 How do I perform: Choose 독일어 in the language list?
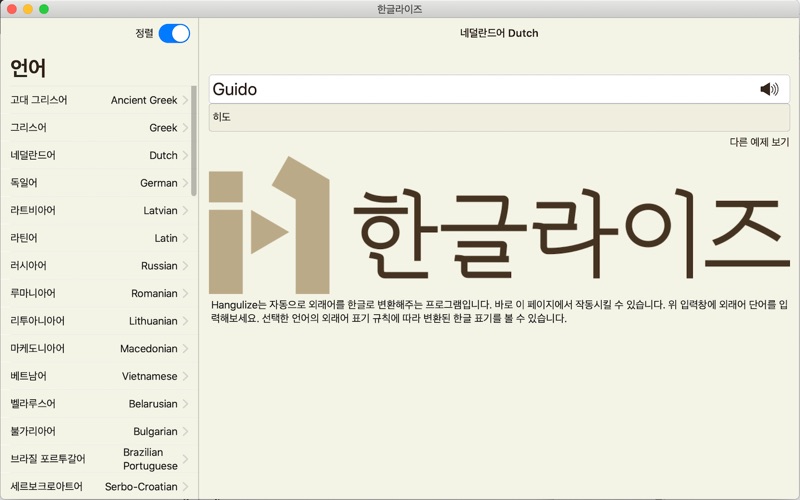click(x=24, y=183)
